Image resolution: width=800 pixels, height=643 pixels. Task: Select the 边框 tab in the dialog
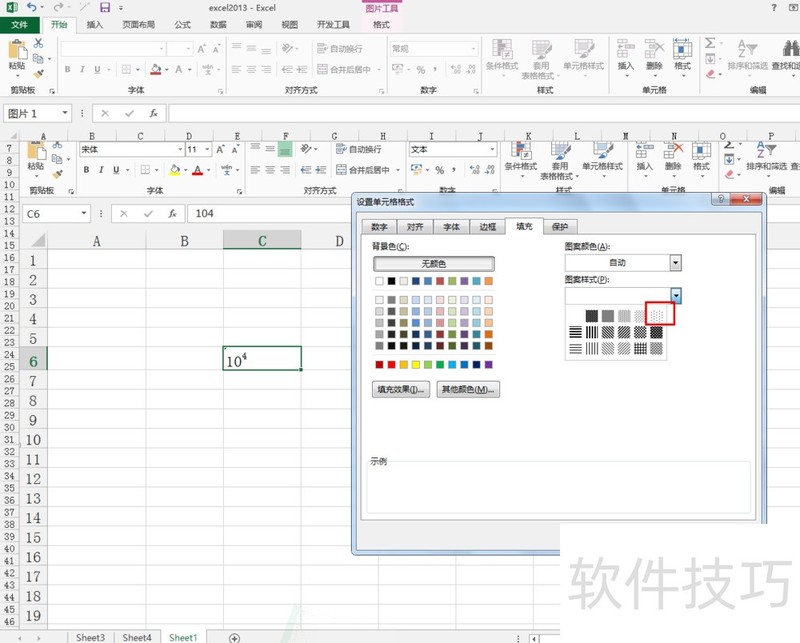pos(488,227)
